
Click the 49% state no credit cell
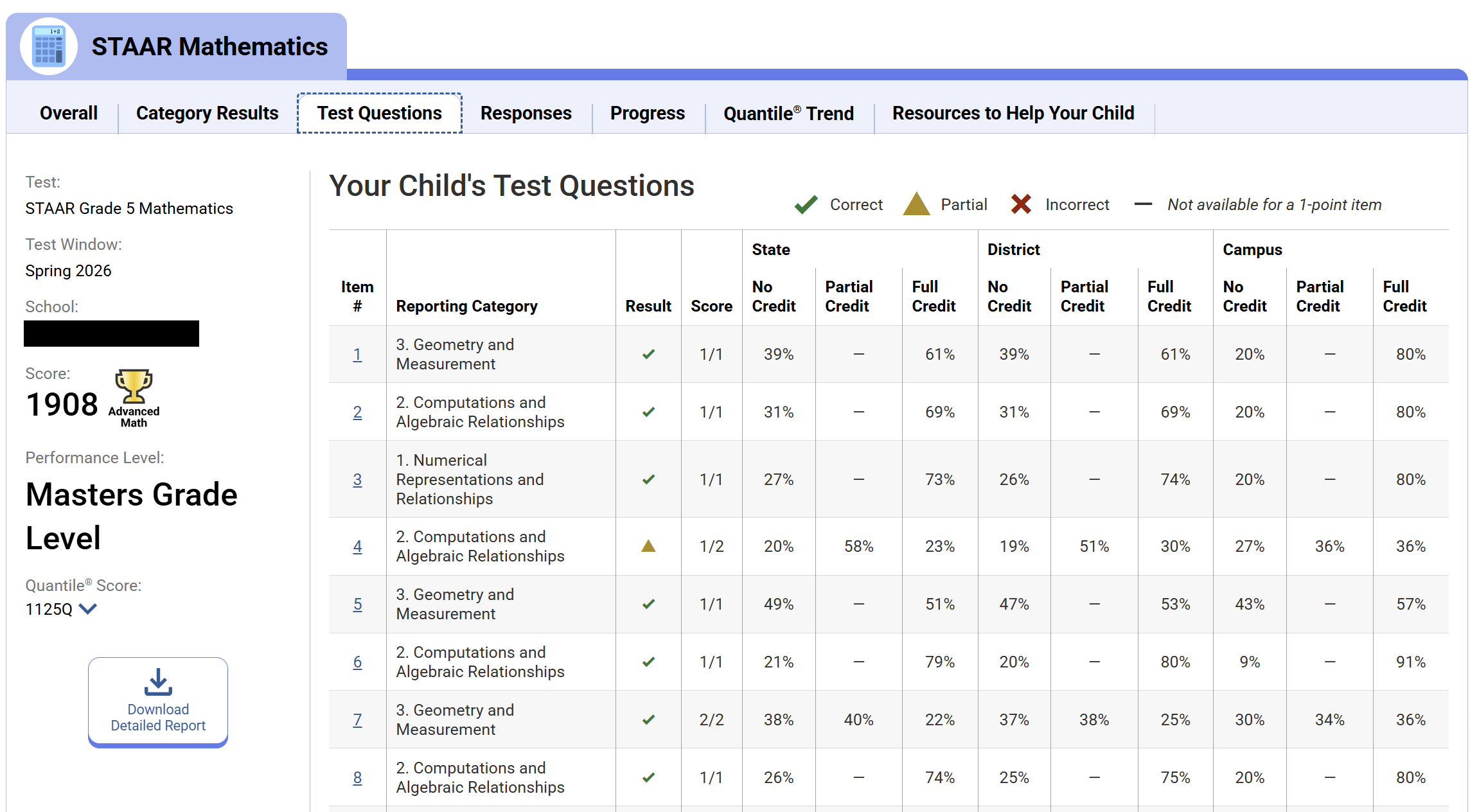(779, 604)
